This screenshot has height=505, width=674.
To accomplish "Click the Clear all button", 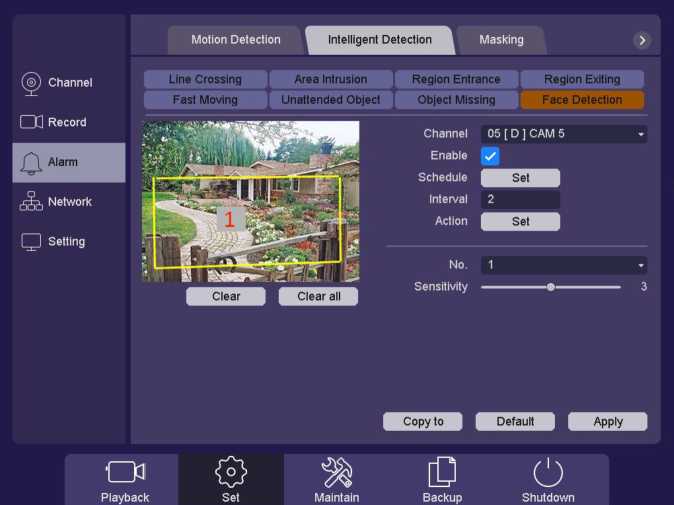I will click(x=319, y=296).
